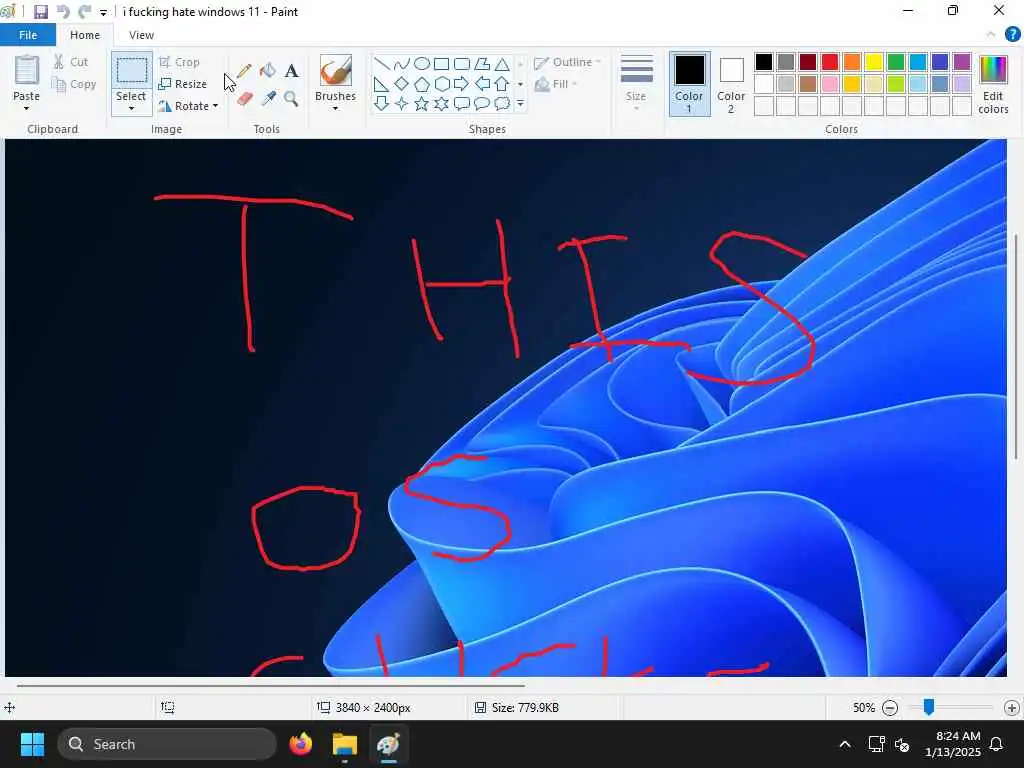Switch to the View tab
The image size is (1024, 768).
(x=141, y=35)
